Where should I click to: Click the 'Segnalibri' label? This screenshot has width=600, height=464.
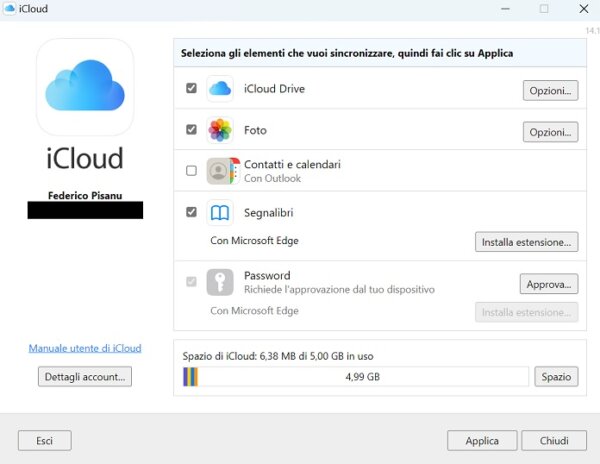click(269, 213)
